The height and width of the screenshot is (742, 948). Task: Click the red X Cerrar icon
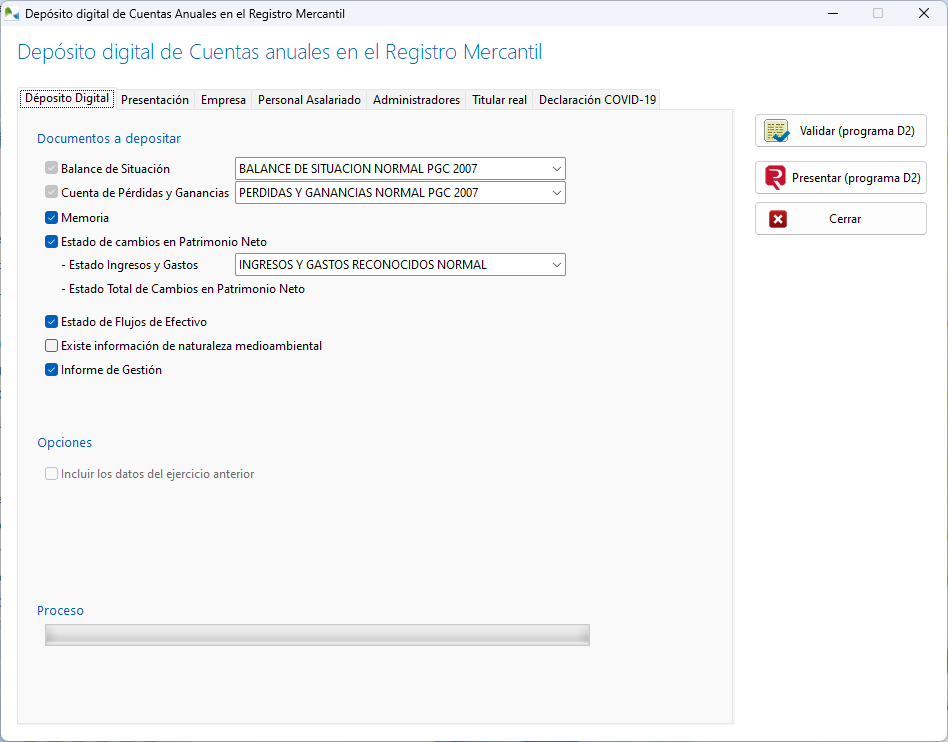tap(778, 219)
